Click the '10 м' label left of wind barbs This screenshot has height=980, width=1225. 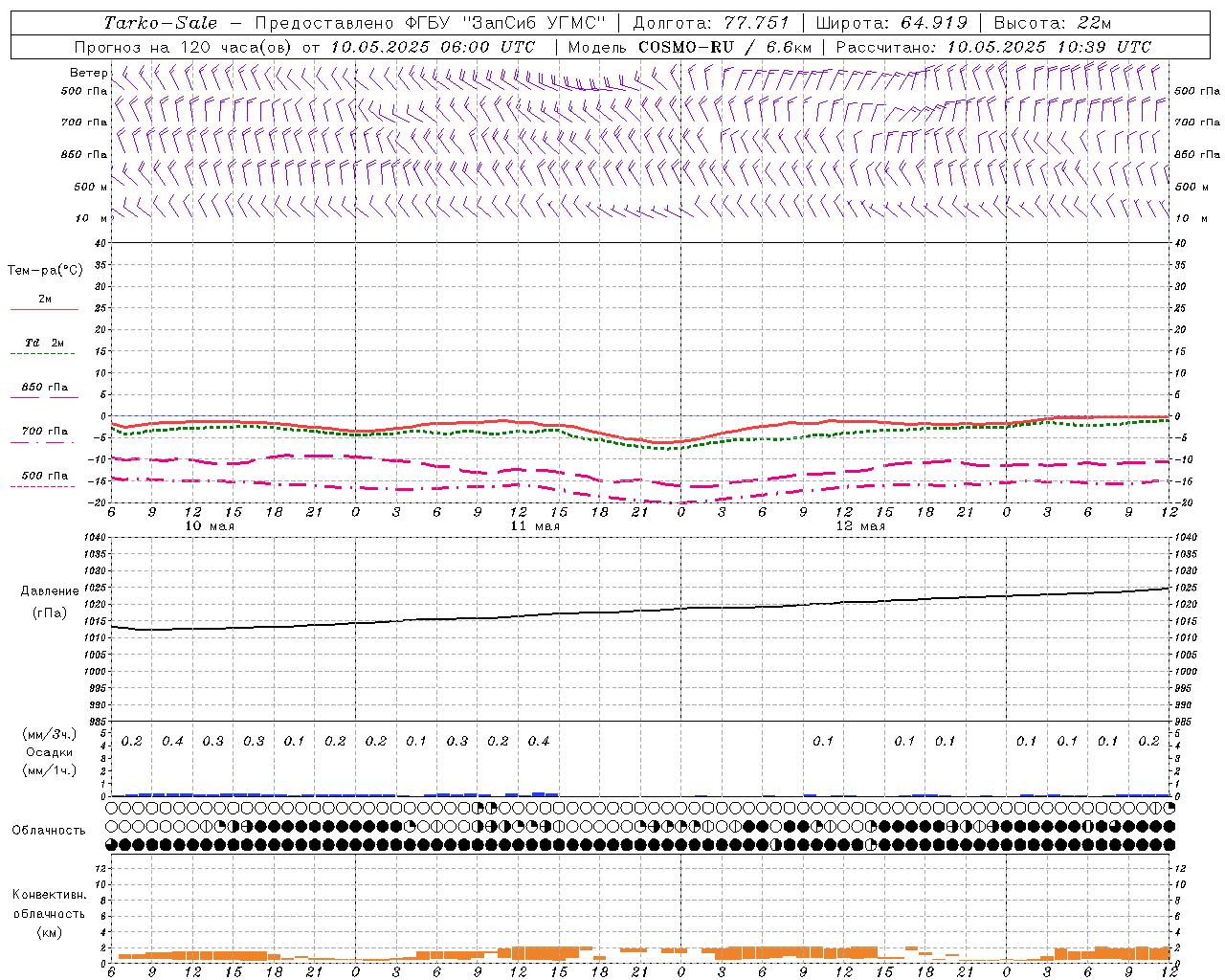tap(92, 218)
